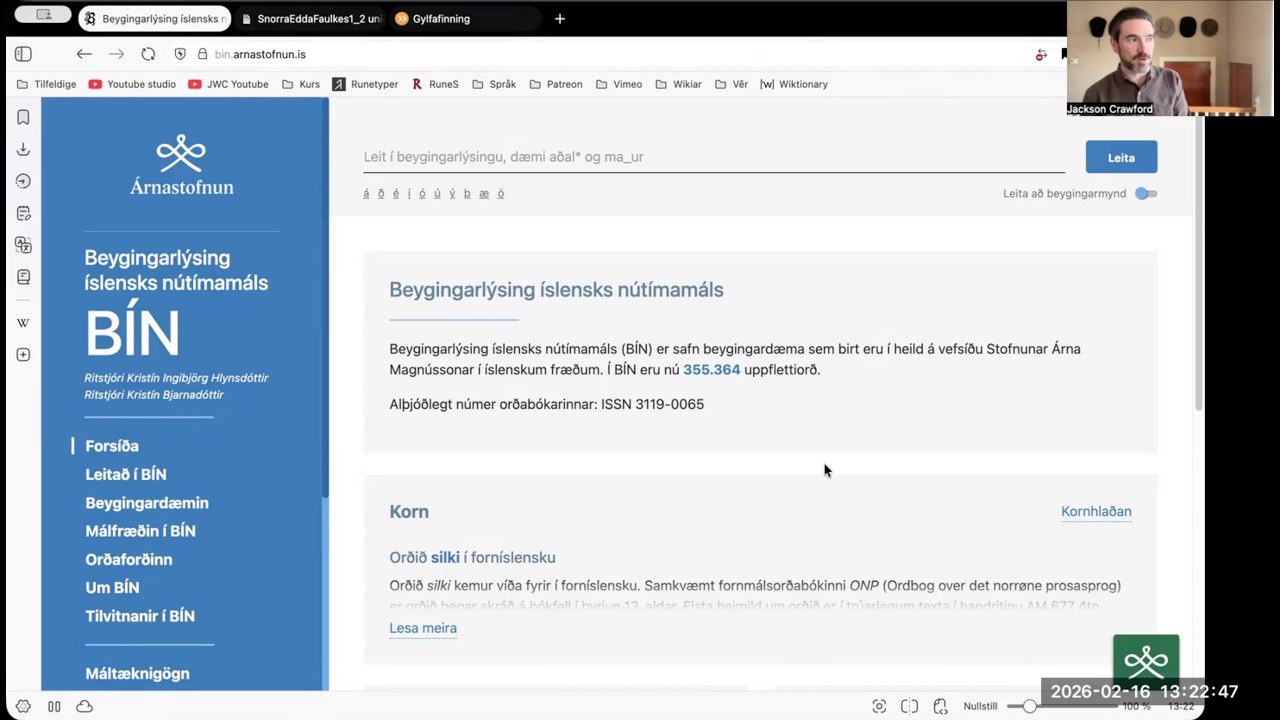This screenshot has height=720, width=1280.
Task: Click the blue Leita search button
Action: tap(1121, 157)
